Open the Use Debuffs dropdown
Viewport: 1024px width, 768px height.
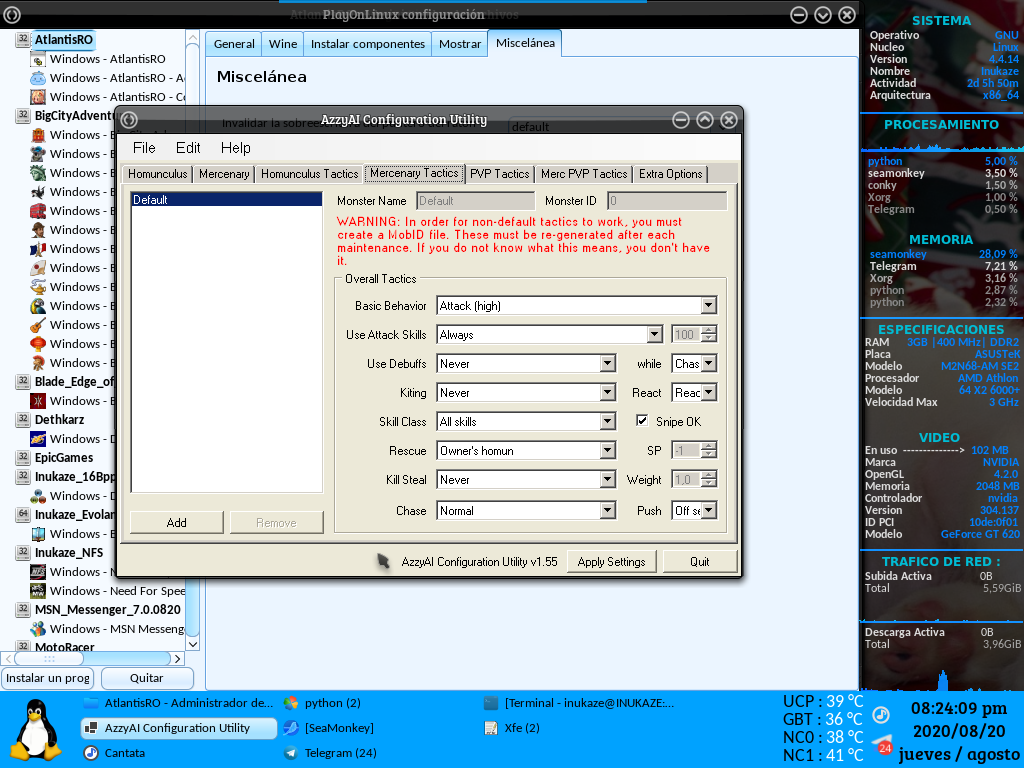tap(607, 364)
